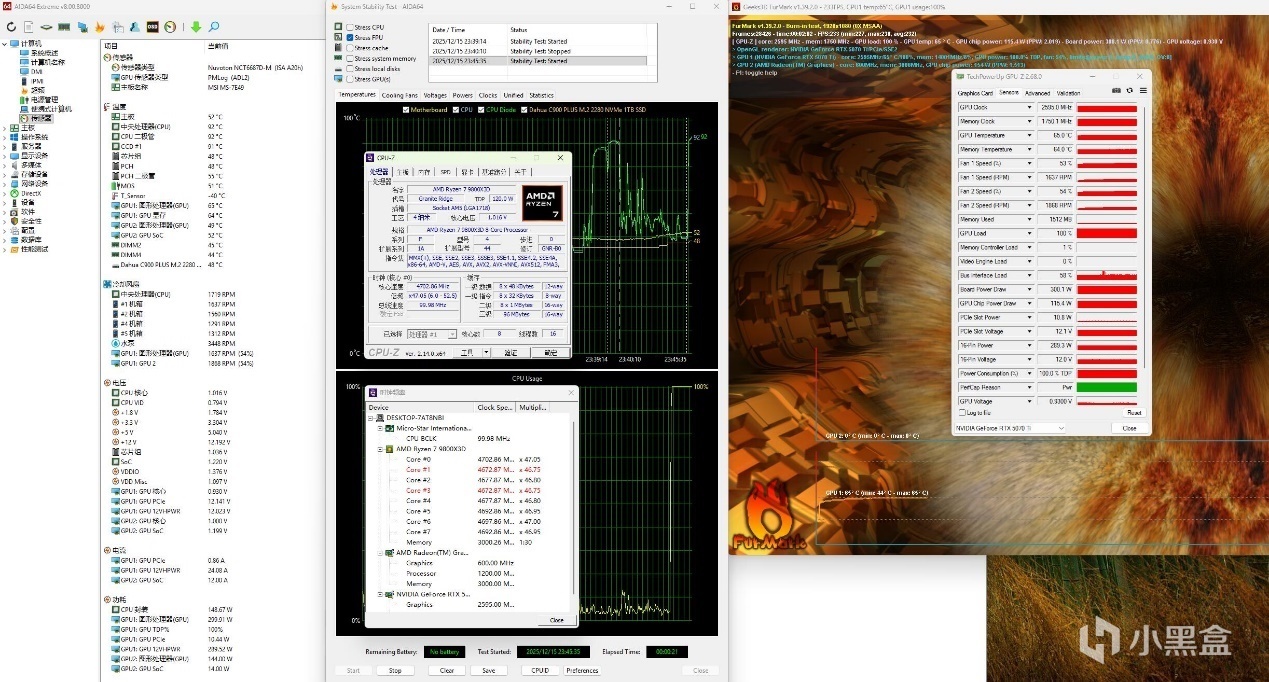1269x682 pixels.
Task: Click the GPU Load red sensor graph bar
Action: pos(1106,234)
